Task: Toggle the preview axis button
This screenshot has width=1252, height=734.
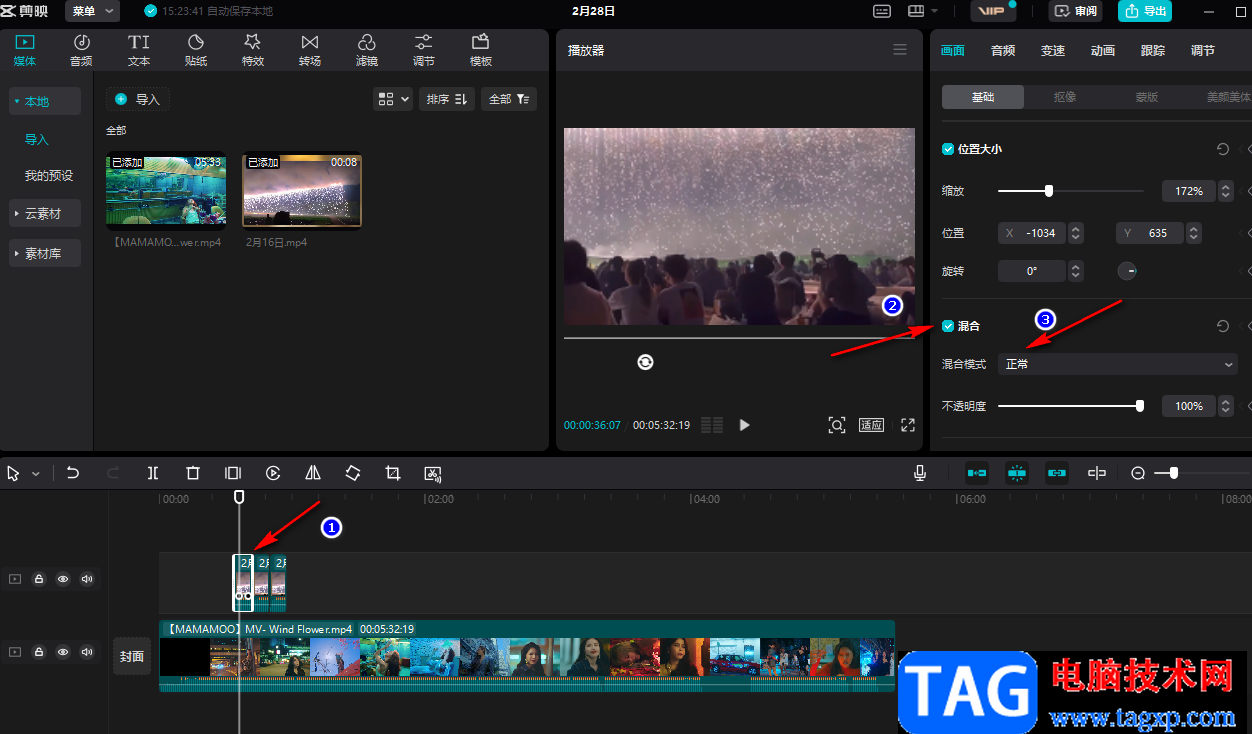Action: pyautogui.click(x=1097, y=473)
